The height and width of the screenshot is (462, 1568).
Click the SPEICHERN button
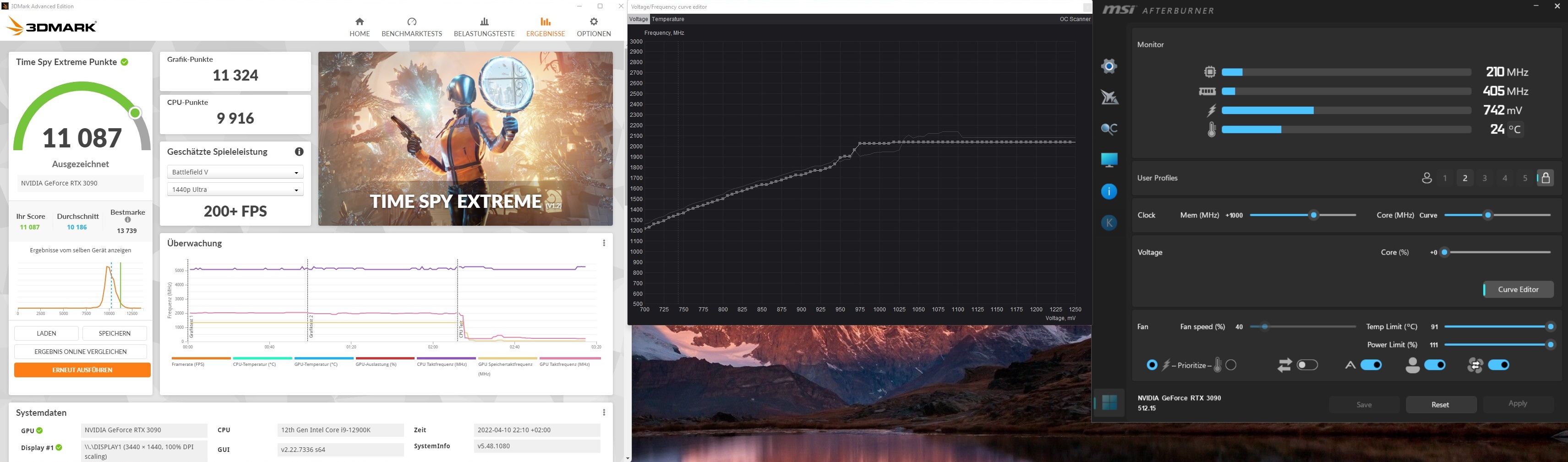click(115, 334)
